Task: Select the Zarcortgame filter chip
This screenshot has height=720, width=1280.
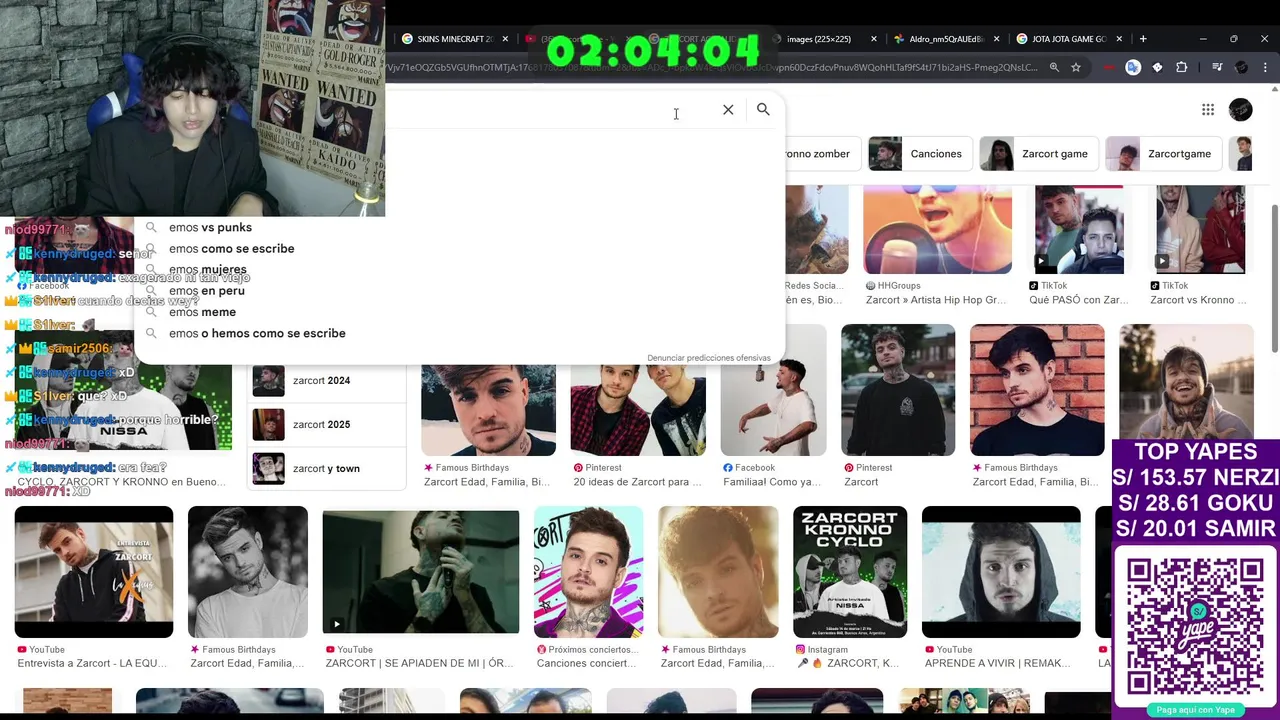Action: 1164,154
